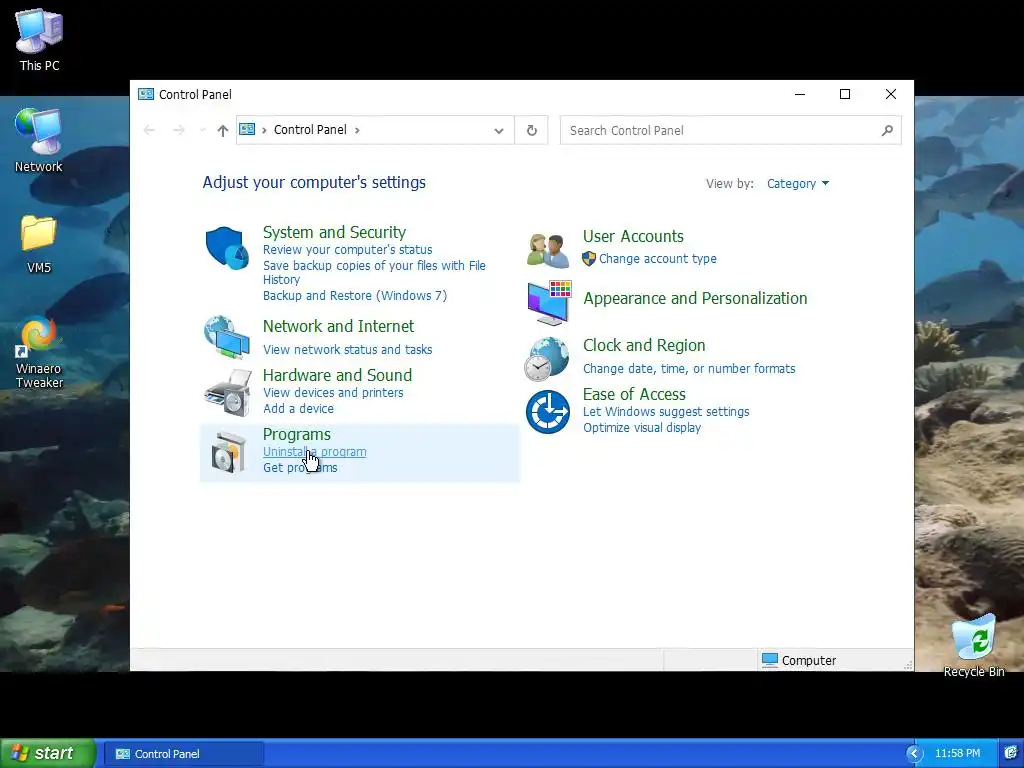Select the Network desktop icon

point(39,141)
